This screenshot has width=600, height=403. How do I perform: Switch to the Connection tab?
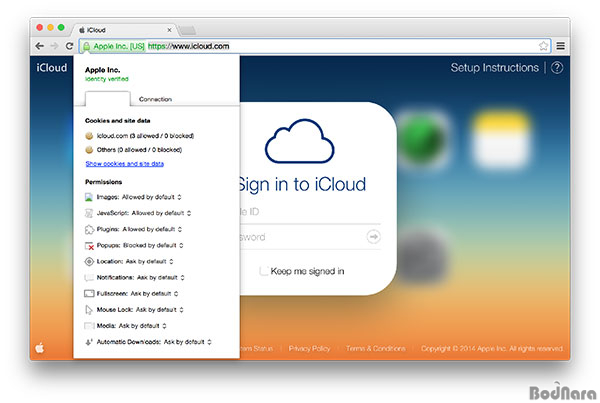click(x=155, y=99)
